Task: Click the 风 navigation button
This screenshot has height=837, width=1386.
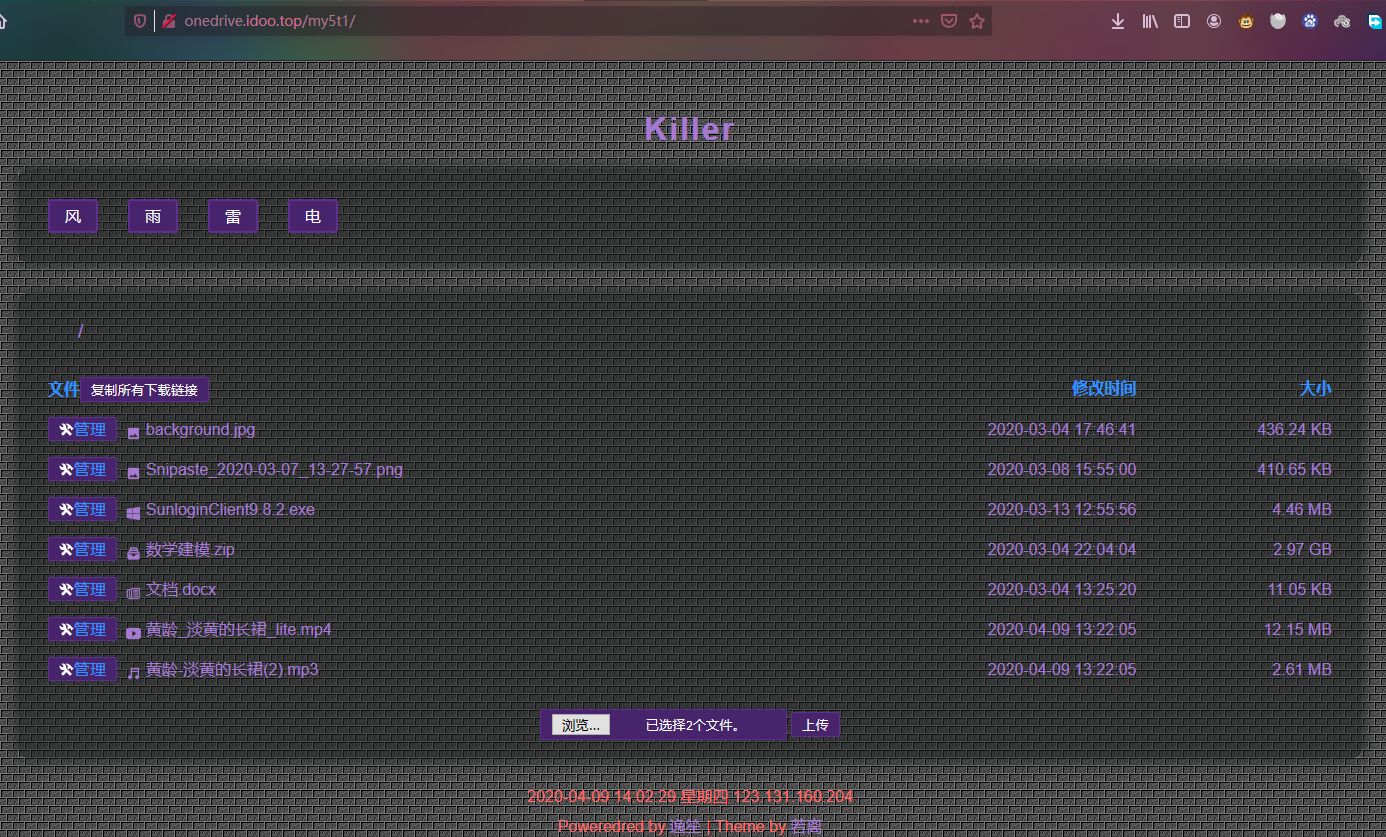Action: pyautogui.click(x=73, y=216)
